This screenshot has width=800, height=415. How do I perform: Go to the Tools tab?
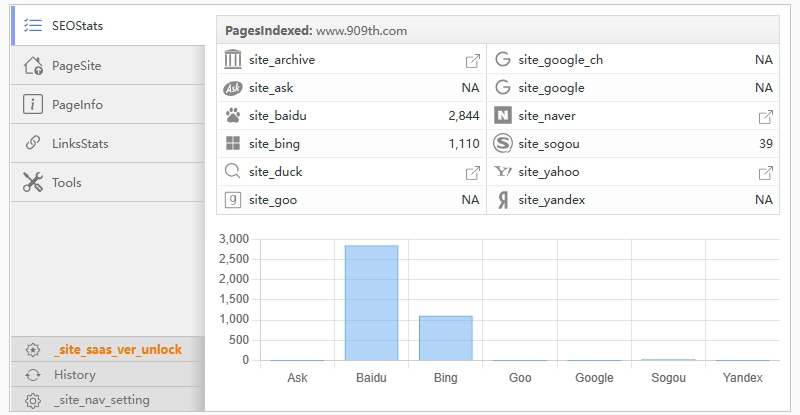click(67, 183)
